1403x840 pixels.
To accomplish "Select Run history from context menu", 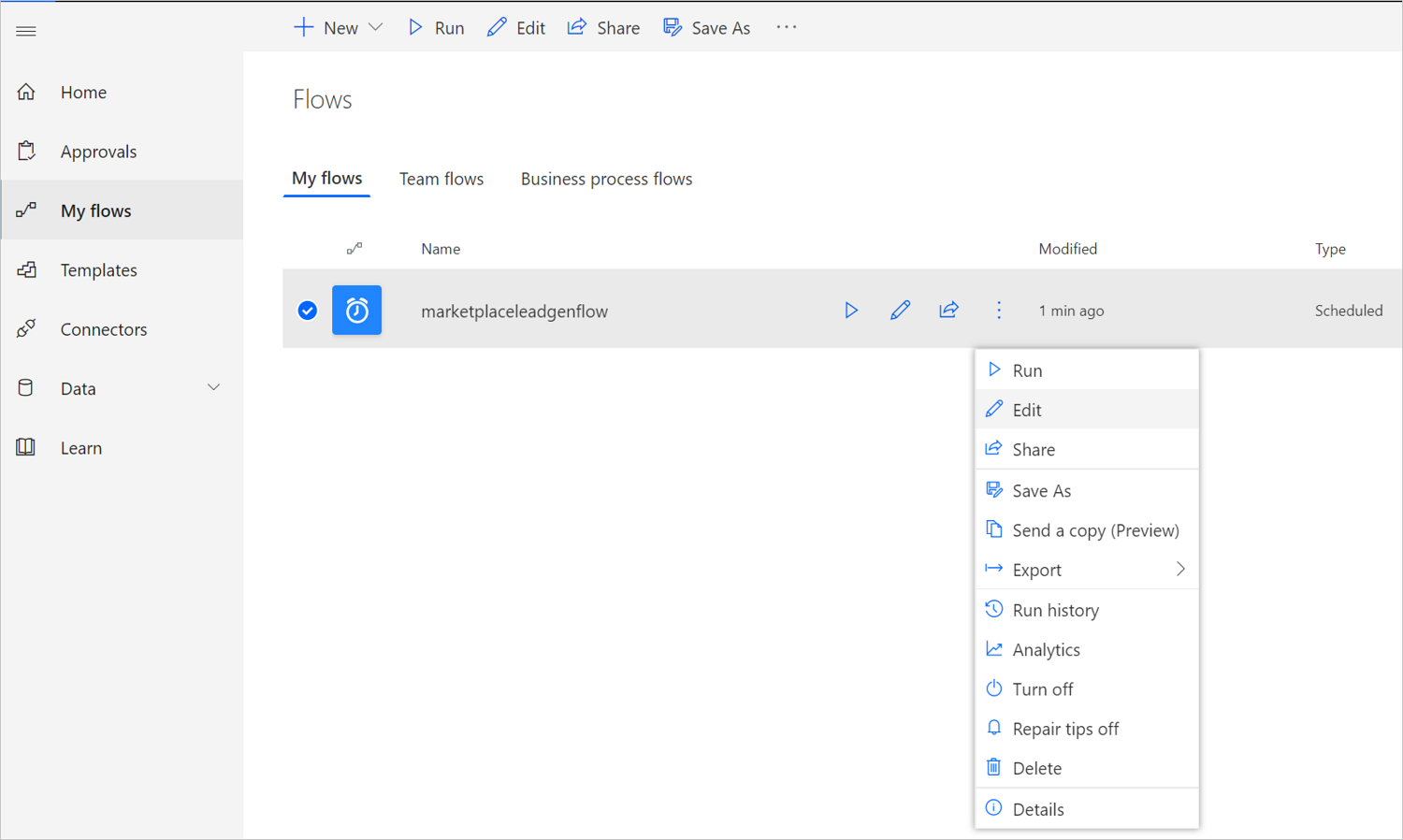I will click(1055, 610).
